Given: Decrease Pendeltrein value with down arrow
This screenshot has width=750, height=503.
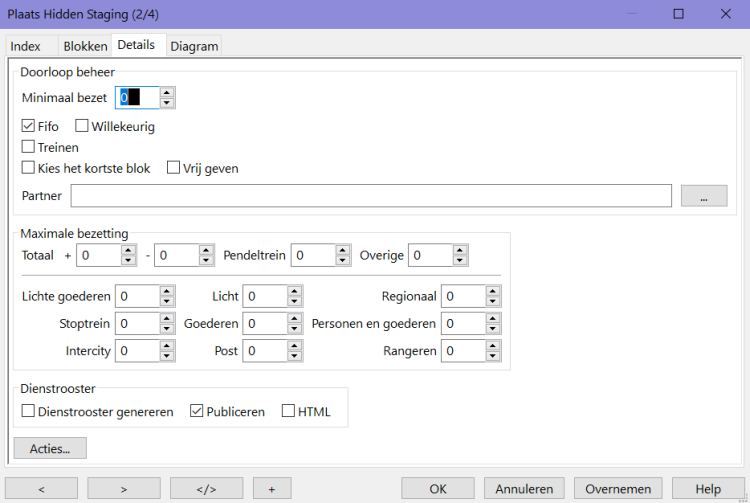Looking at the screenshot, I should point(343,260).
